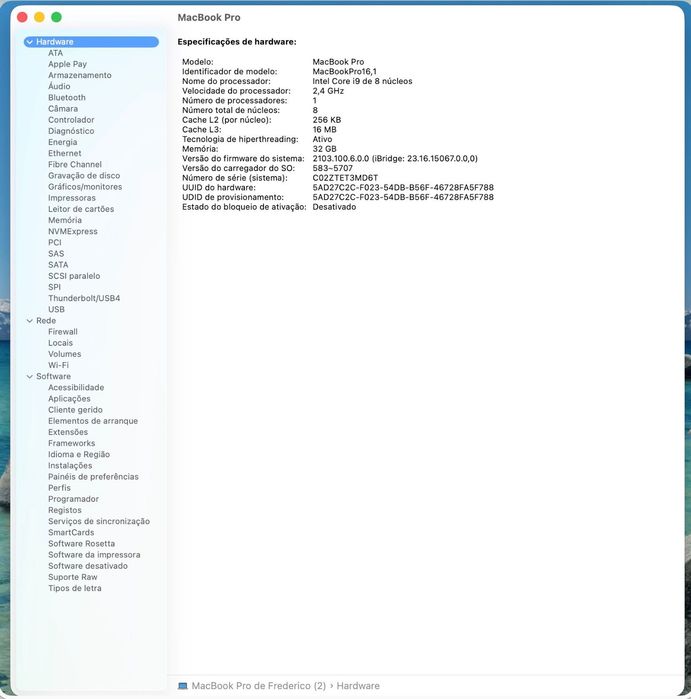Collapse the Rede section chevron

(x=29, y=321)
